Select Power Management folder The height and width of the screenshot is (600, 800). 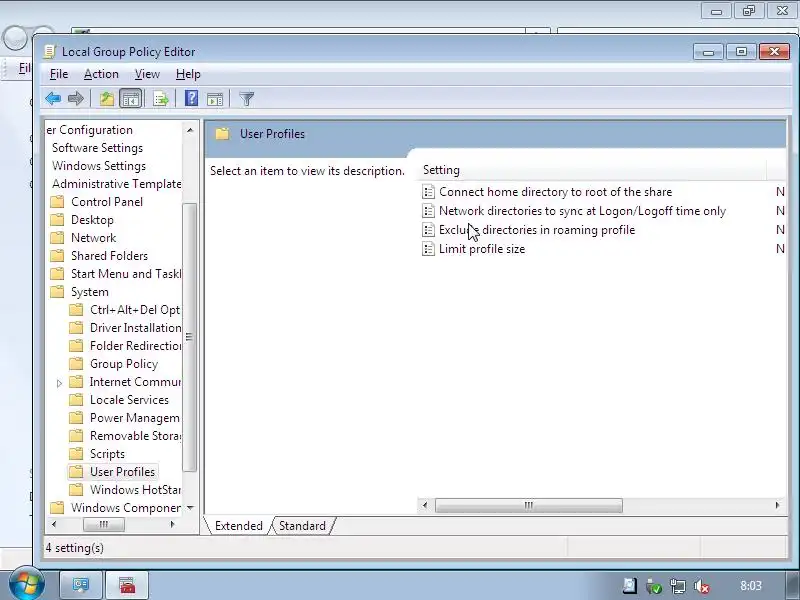135,418
